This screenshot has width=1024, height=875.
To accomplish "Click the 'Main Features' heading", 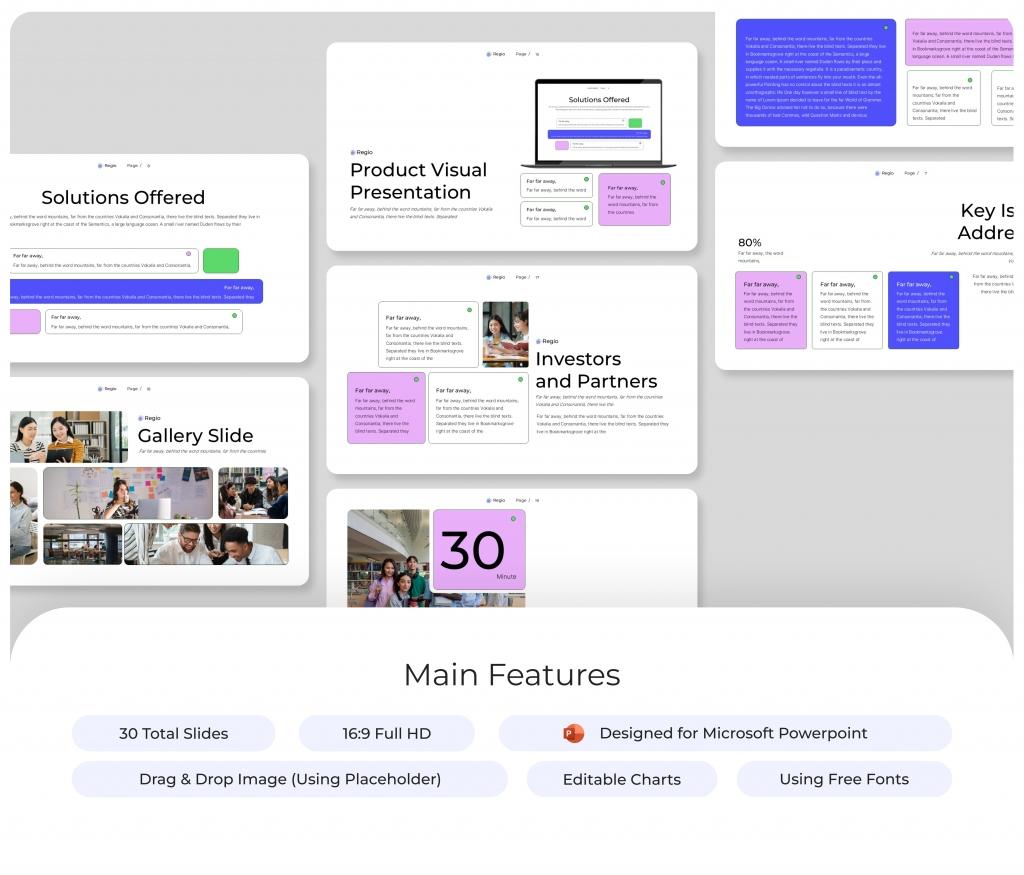I will tap(512, 675).
